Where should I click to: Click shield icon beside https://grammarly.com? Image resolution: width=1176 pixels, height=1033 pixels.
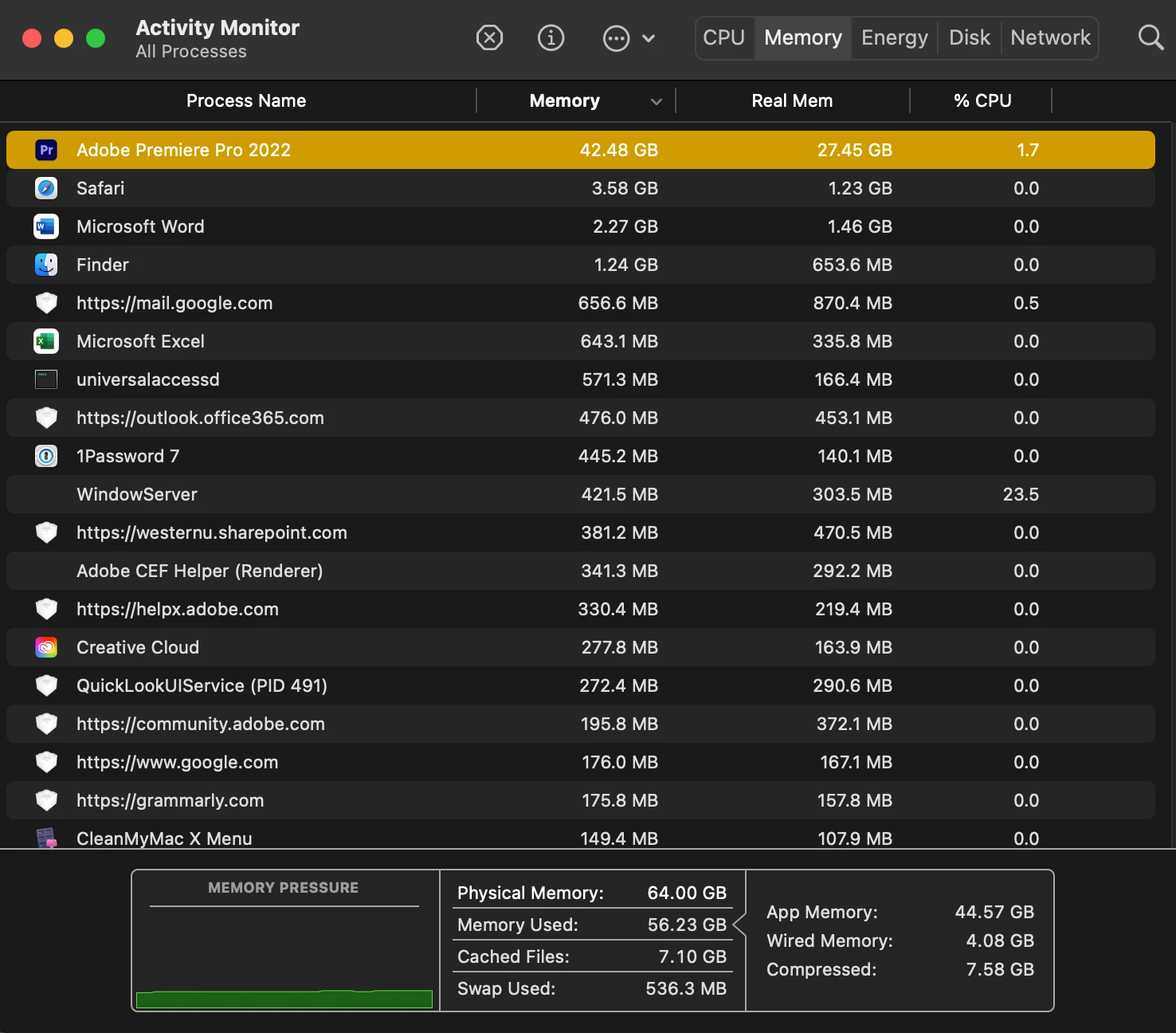pos(46,800)
